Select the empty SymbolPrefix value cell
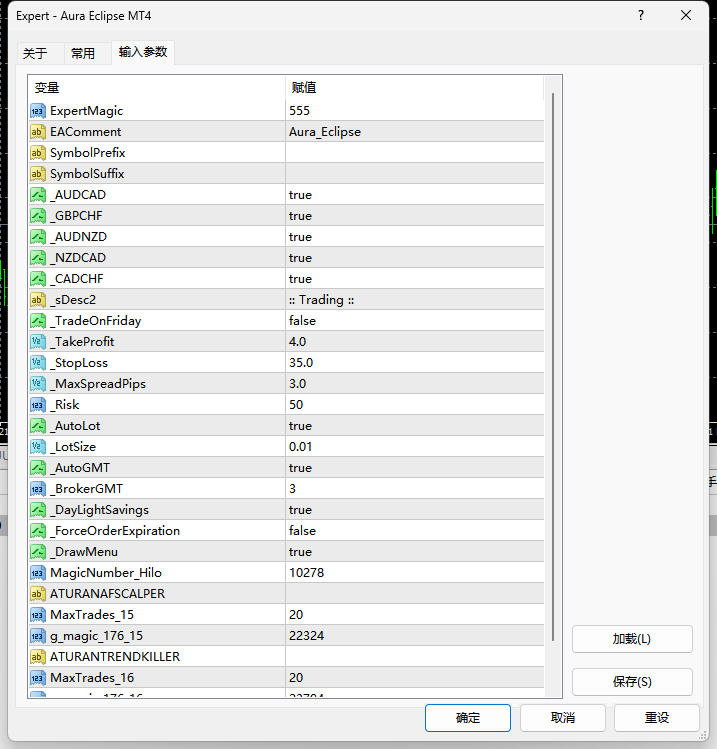The width and height of the screenshot is (717, 749). (x=415, y=153)
